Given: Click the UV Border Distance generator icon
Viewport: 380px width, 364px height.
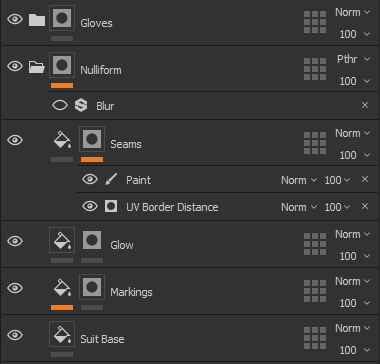Looking at the screenshot, I should (x=111, y=206).
